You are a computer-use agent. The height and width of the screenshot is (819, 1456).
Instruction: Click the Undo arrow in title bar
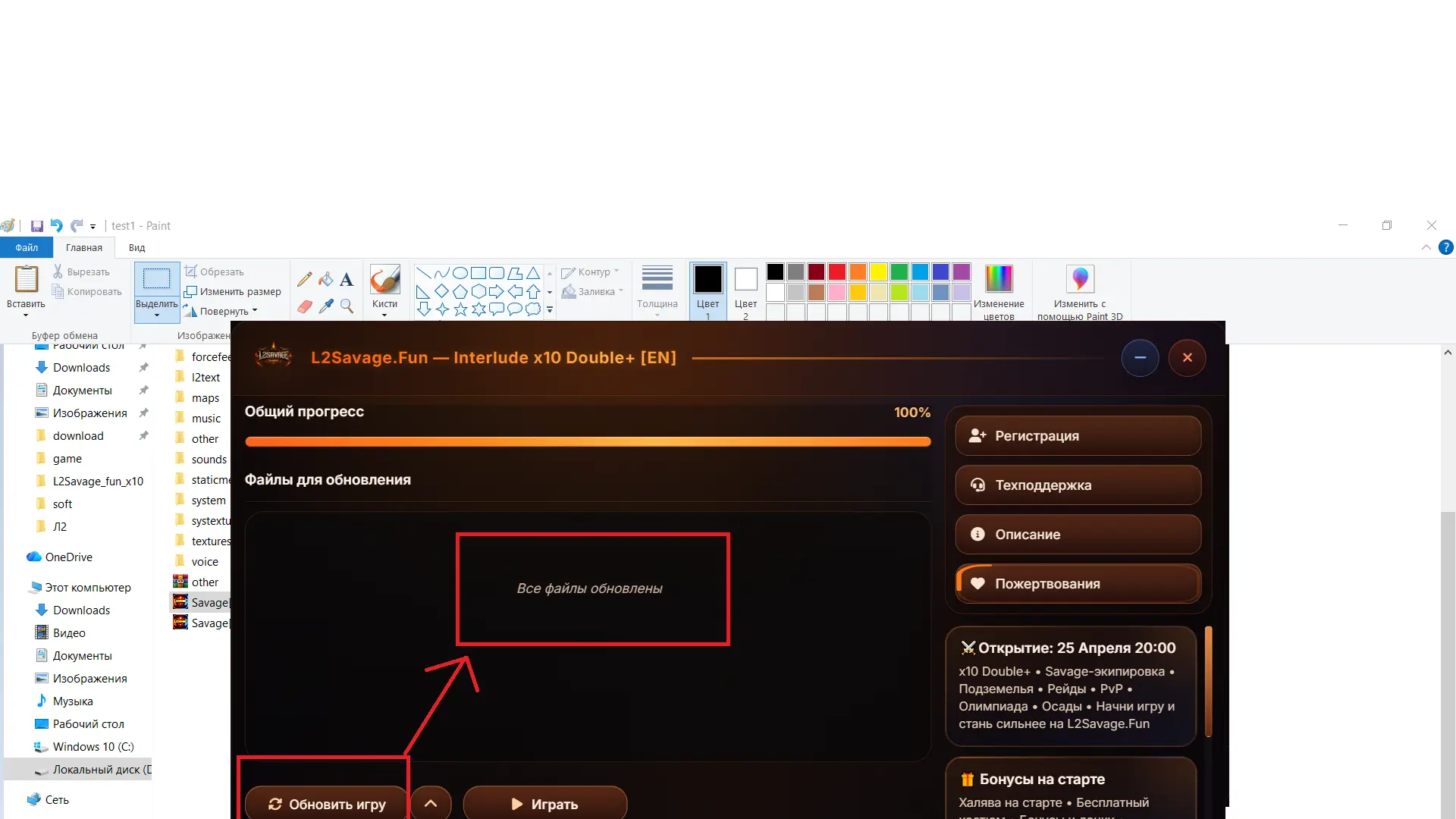pos(56,226)
